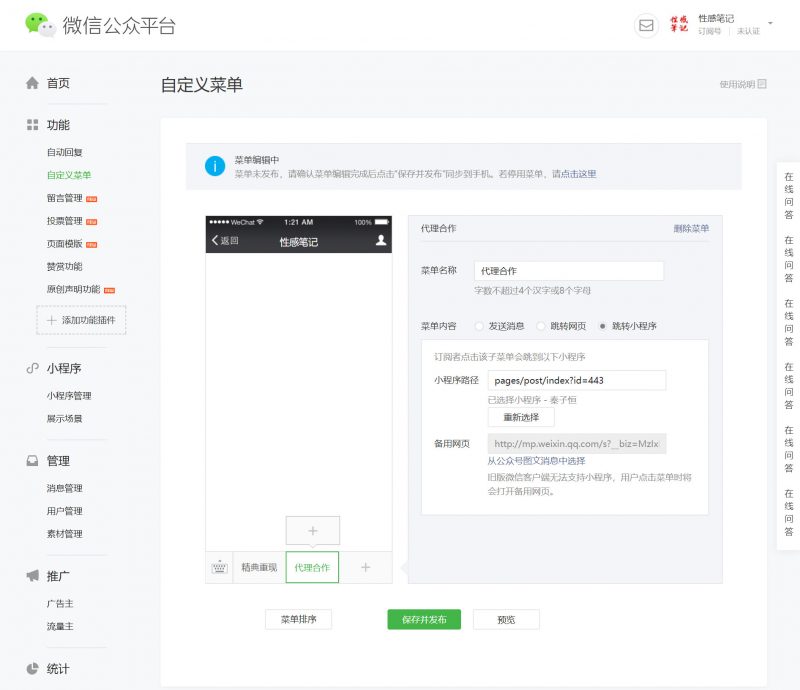Screen dimensions: 800x690
Task: Click 从公众号图文消息中选择 link
Action: pos(536,461)
